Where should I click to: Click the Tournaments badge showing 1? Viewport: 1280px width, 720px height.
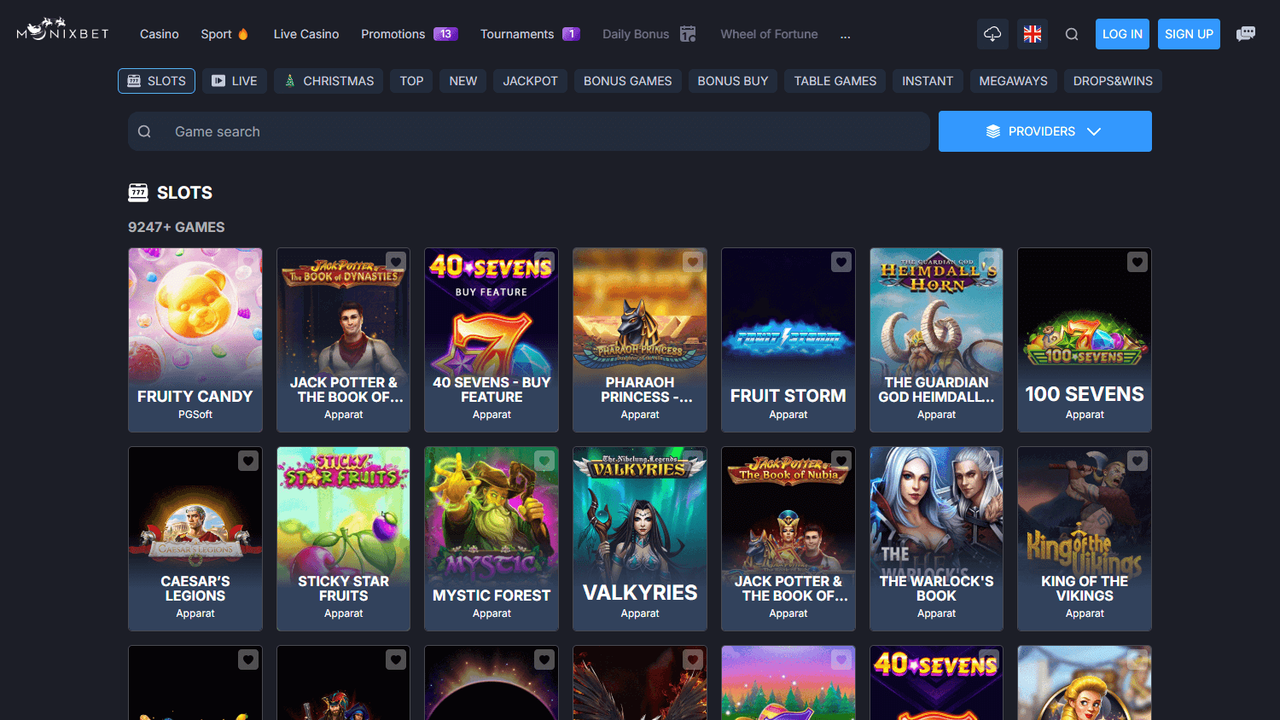click(571, 34)
